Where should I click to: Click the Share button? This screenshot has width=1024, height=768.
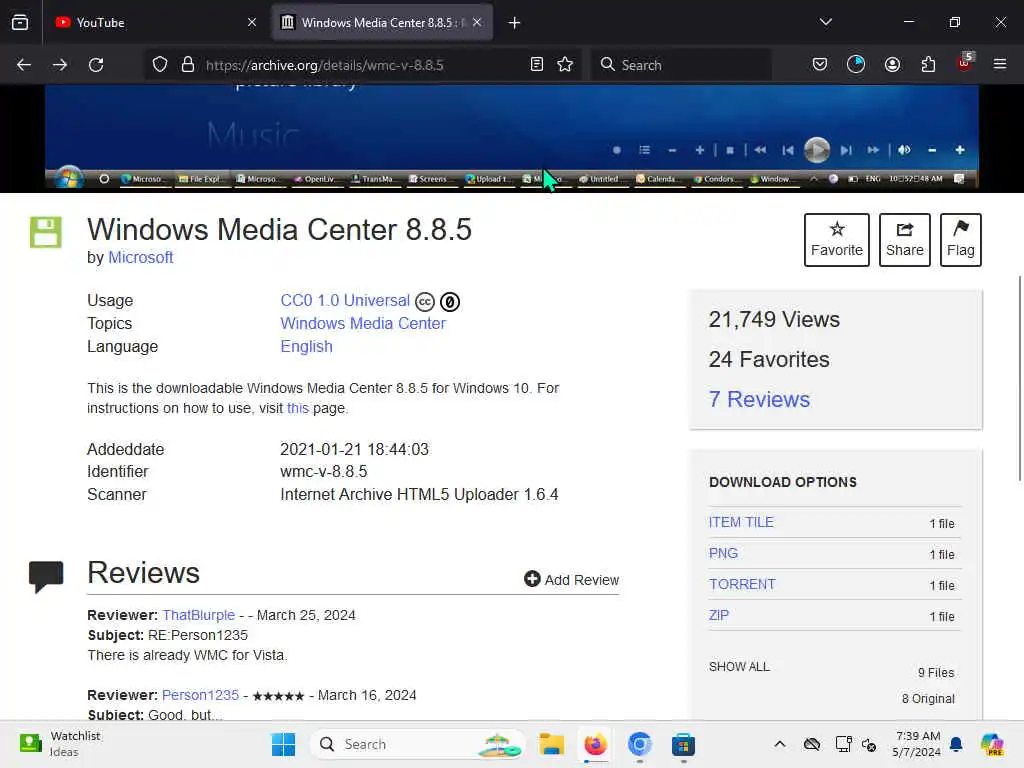click(x=904, y=240)
